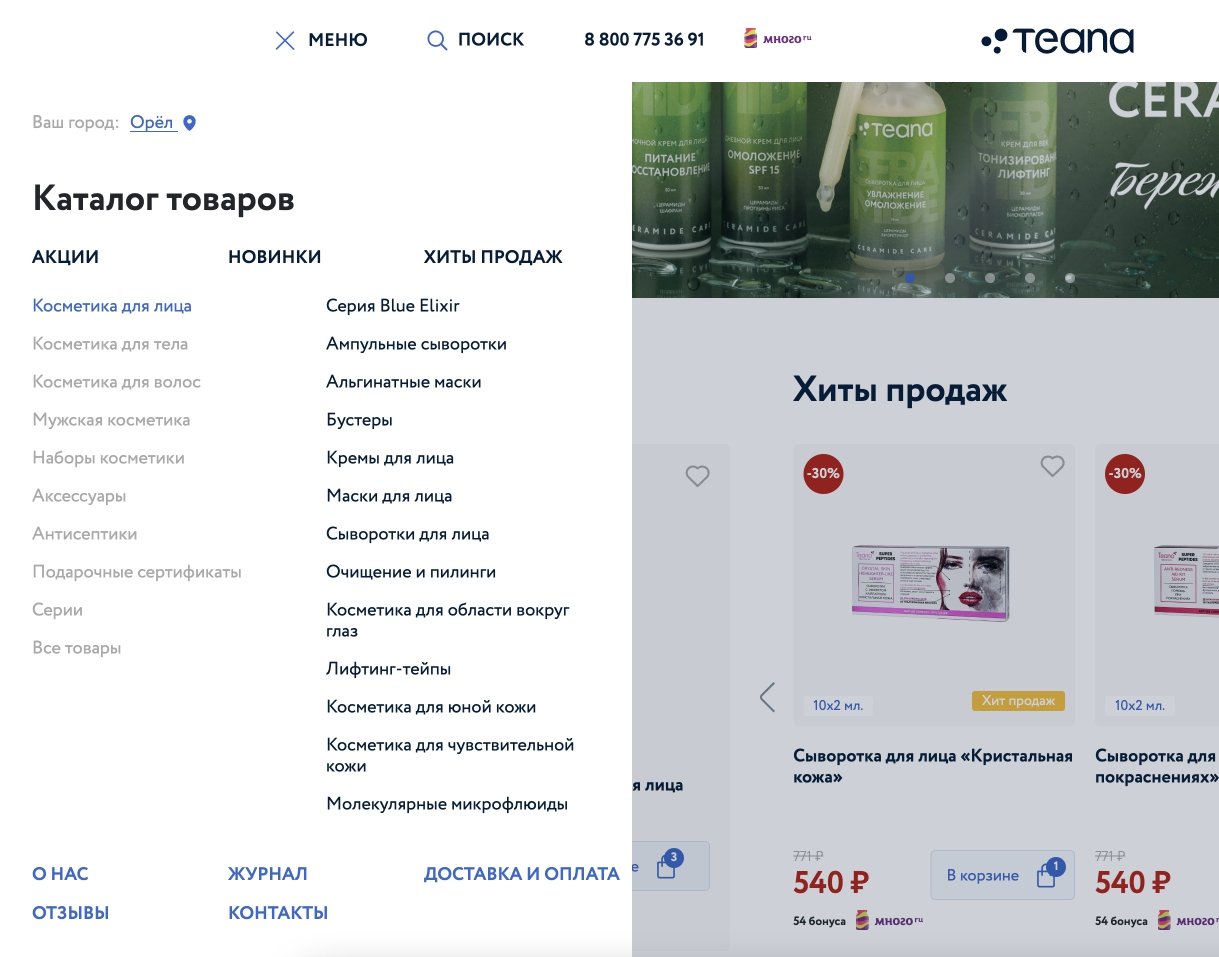Call 8 800 775 36 91
The width and height of the screenshot is (1219, 957).
[x=644, y=40]
